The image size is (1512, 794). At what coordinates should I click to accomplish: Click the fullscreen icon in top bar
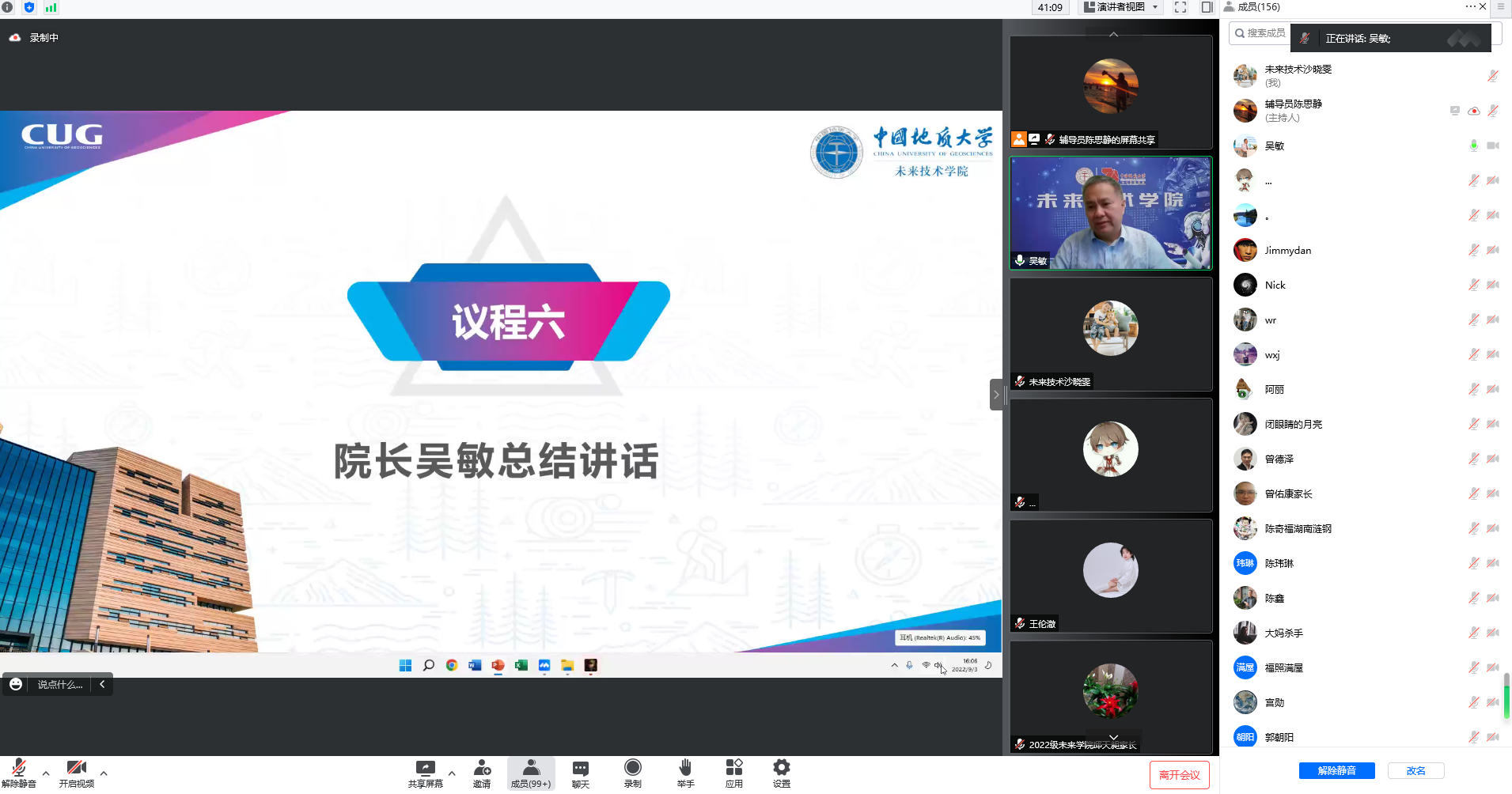1180,7
